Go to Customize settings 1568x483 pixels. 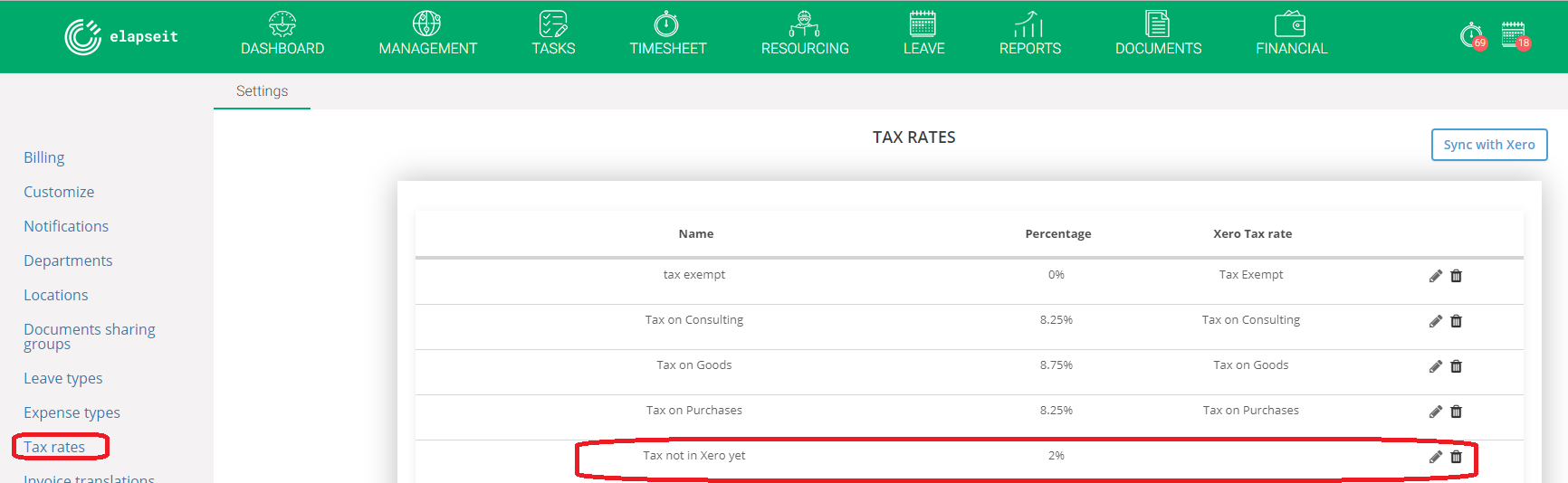59,192
